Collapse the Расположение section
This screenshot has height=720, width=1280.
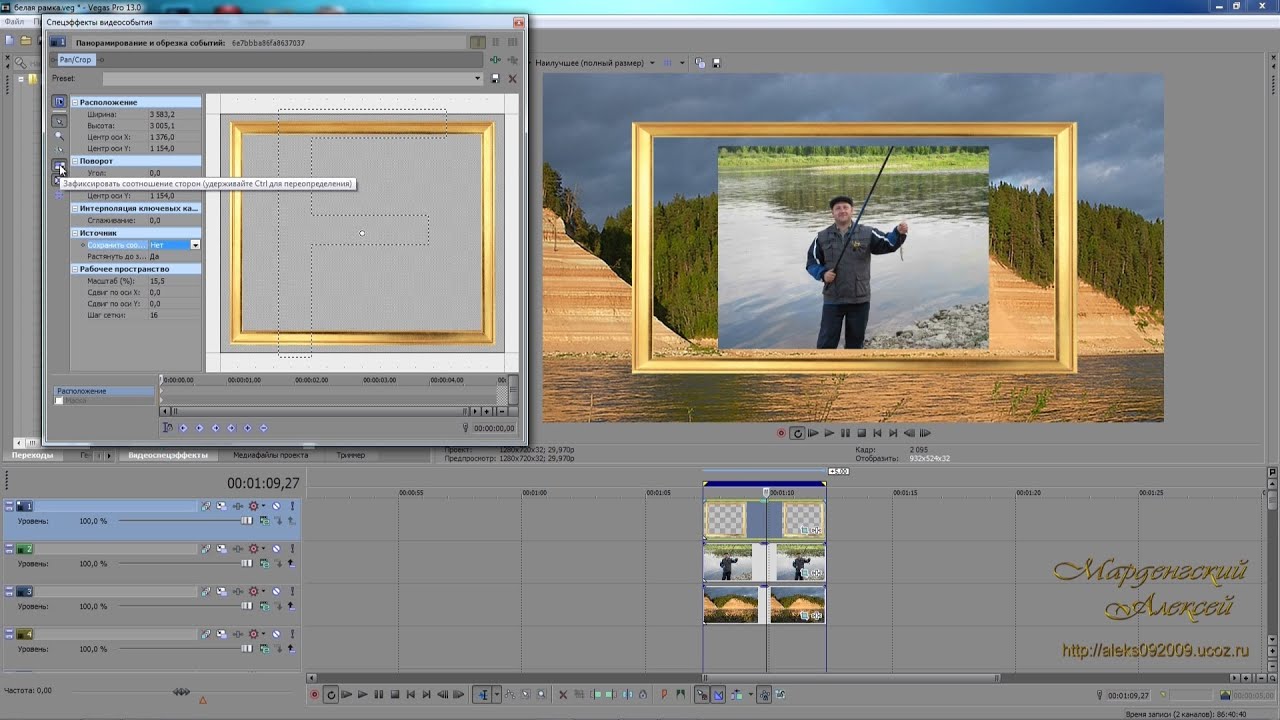[75, 102]
